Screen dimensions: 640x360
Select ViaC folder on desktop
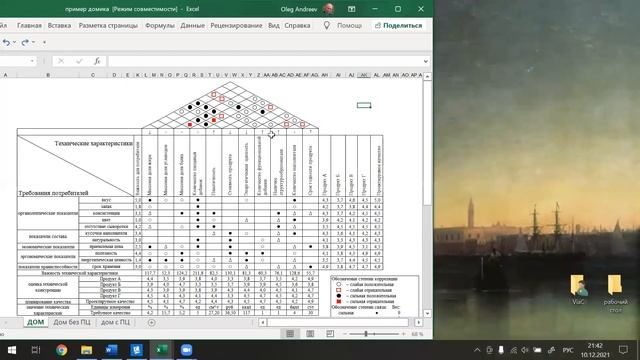578,289
